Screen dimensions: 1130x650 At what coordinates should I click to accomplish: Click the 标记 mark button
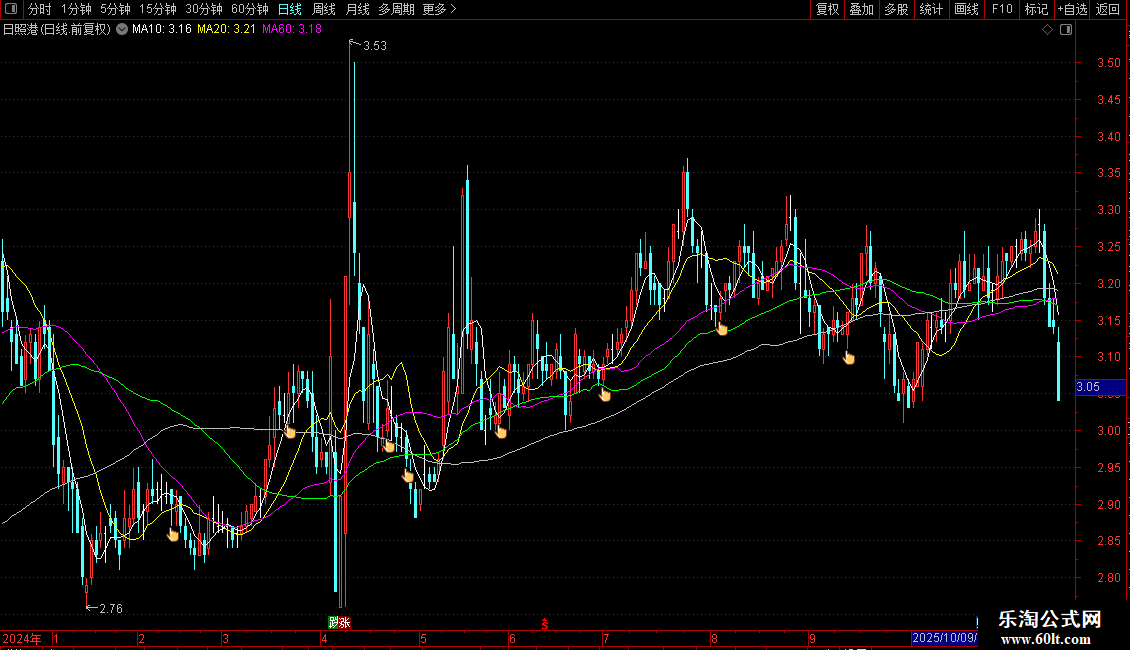pos(1036,9)
